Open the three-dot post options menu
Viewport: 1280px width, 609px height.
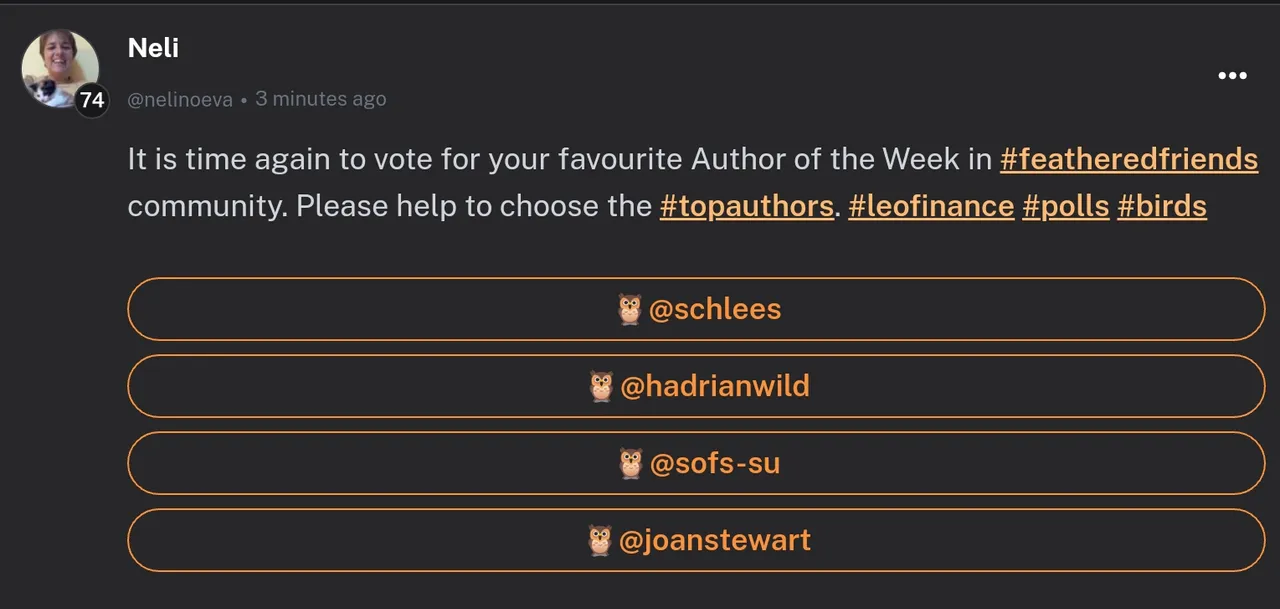1231,76
